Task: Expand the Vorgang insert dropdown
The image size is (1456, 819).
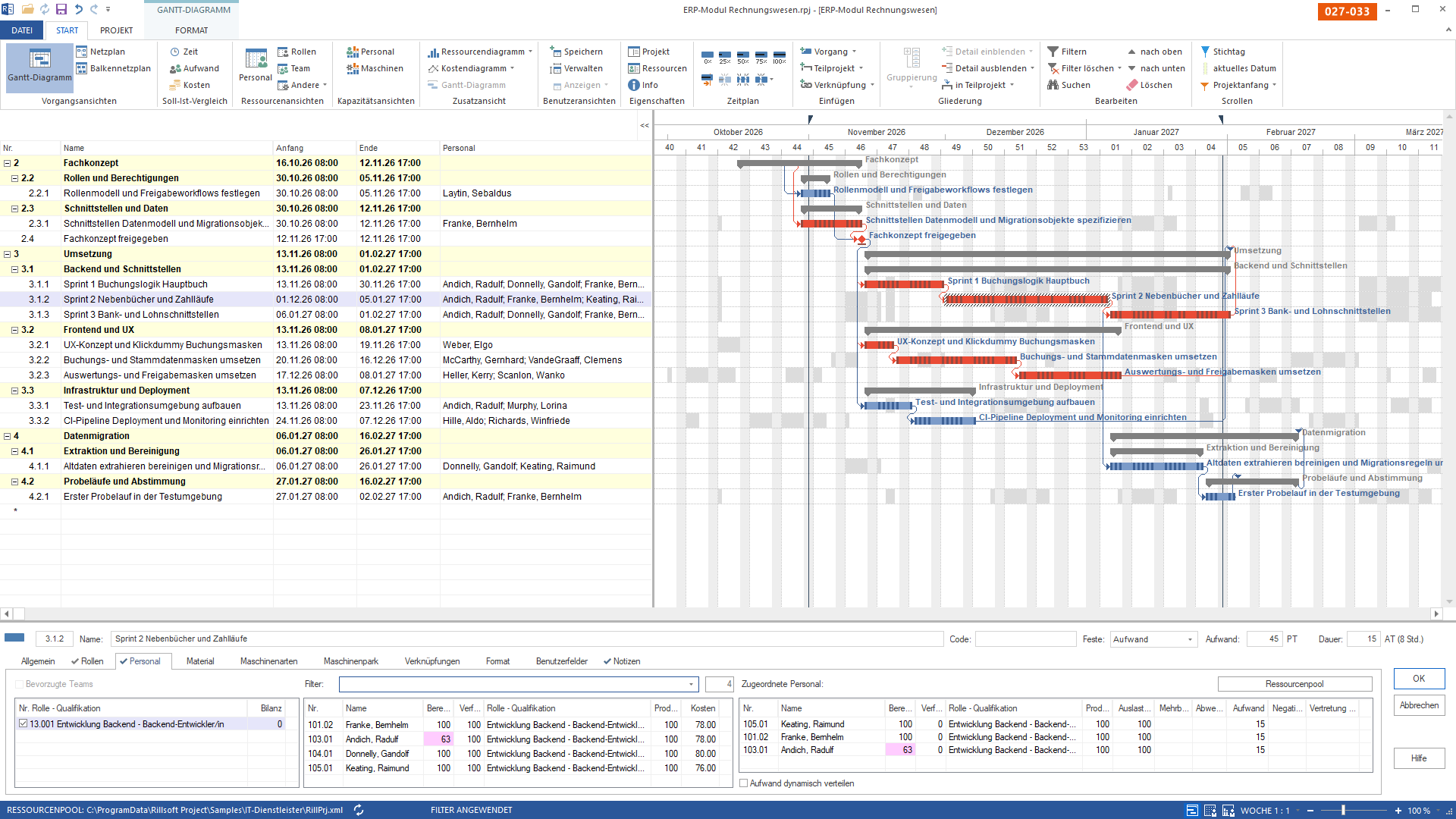Action: (855, 52)
